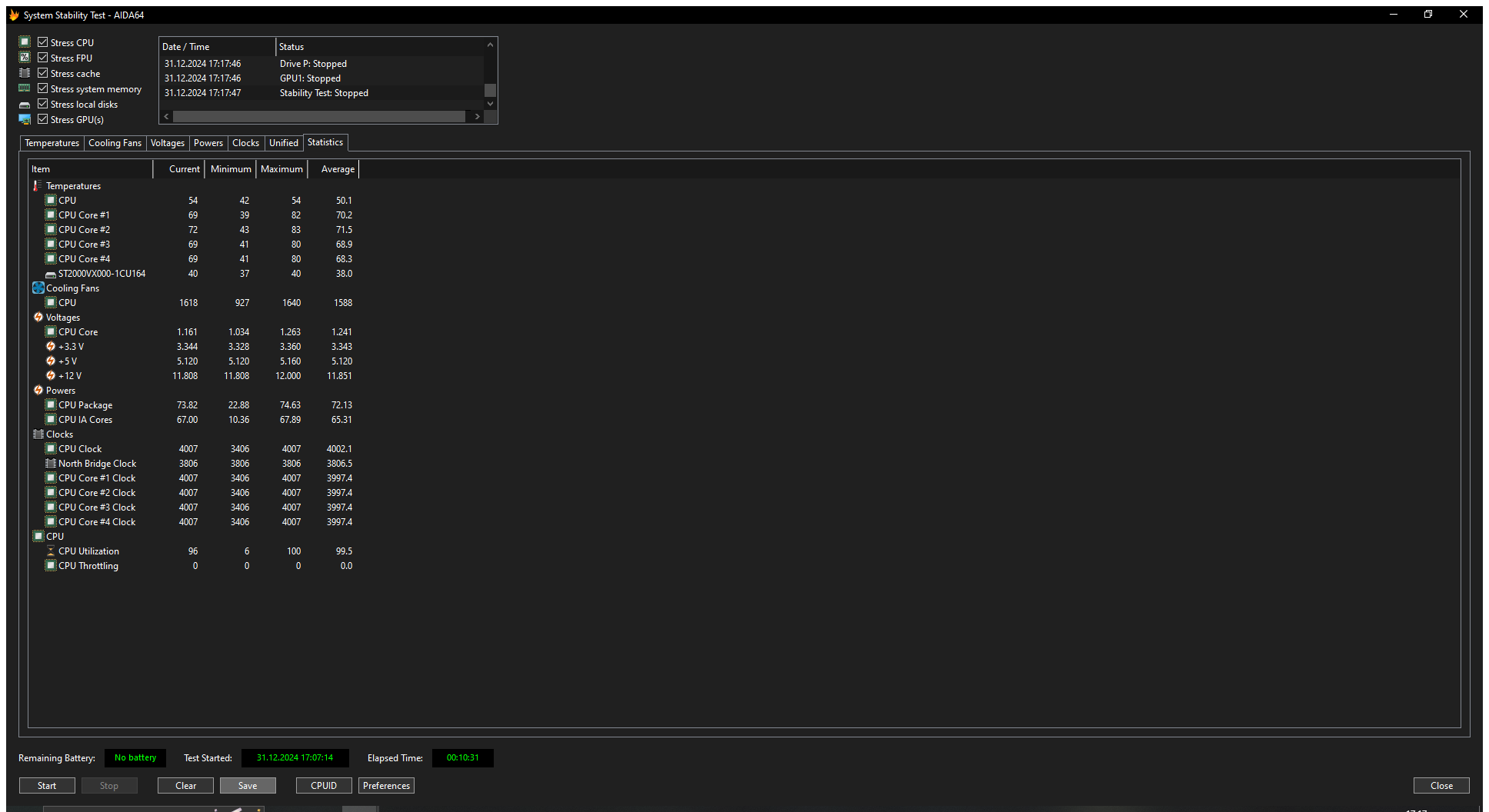Click the CPU group icon near bottom
Viewport: 1489px width, 812px height.
click(38, 536)
